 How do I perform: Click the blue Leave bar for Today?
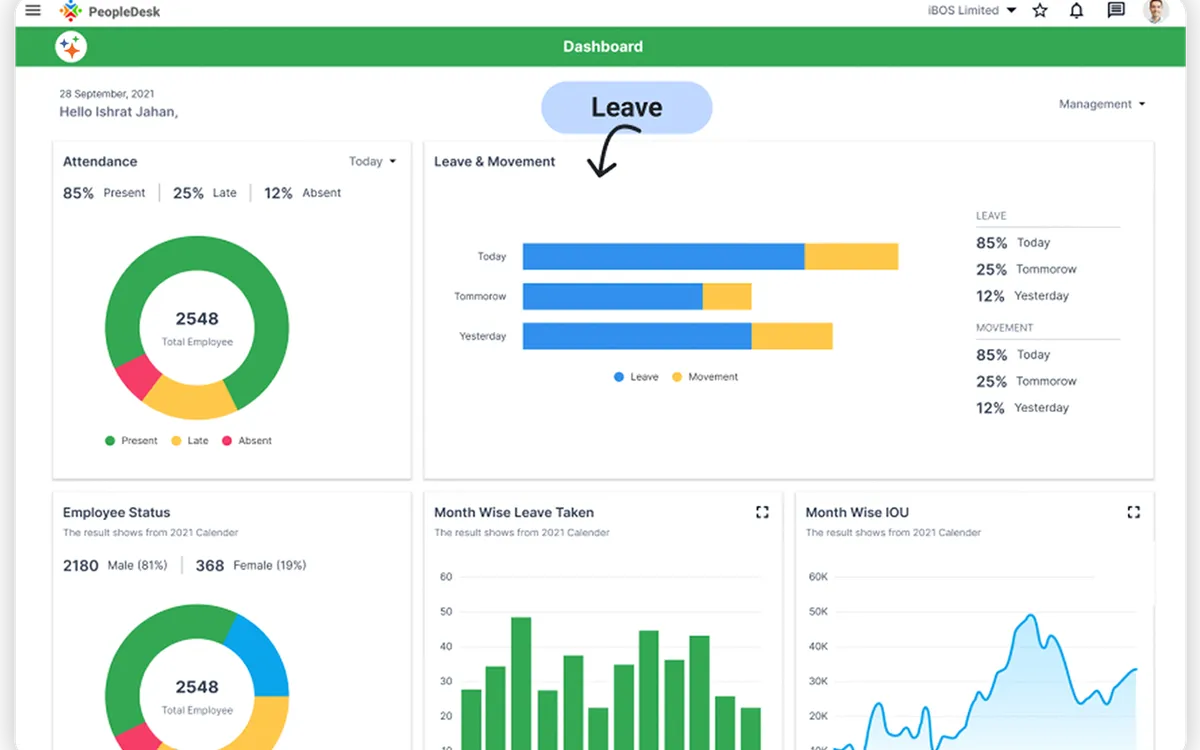(664, 257)
